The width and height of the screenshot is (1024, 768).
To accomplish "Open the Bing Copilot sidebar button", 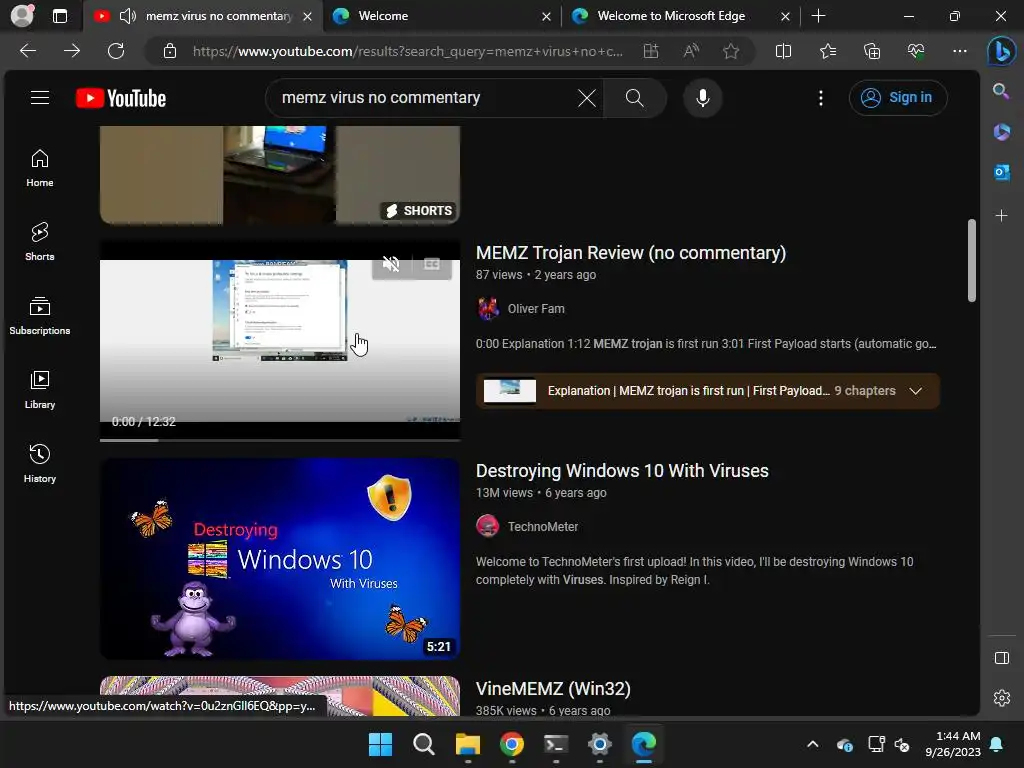I will [1002, 52].
